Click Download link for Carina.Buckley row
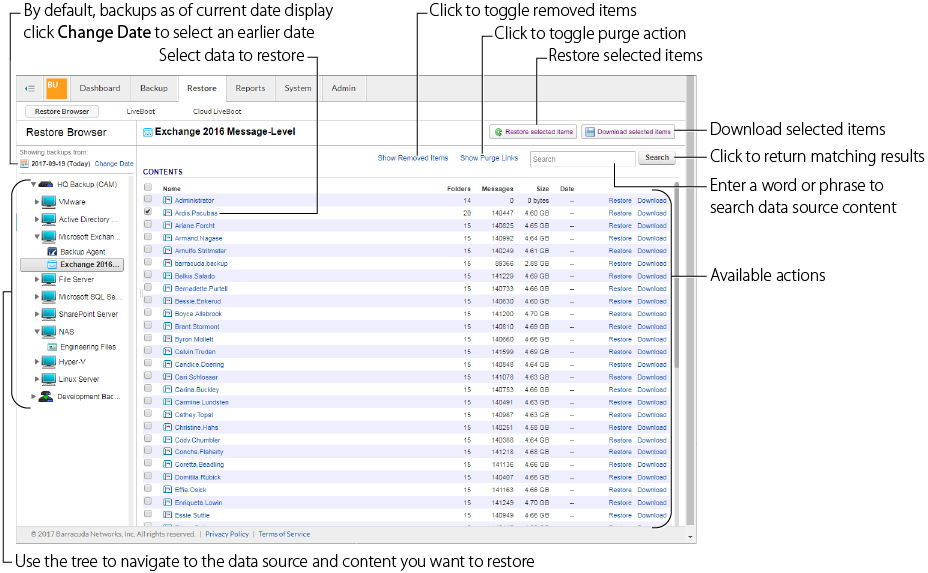928x573 pixels. click(x=652, y=389)
